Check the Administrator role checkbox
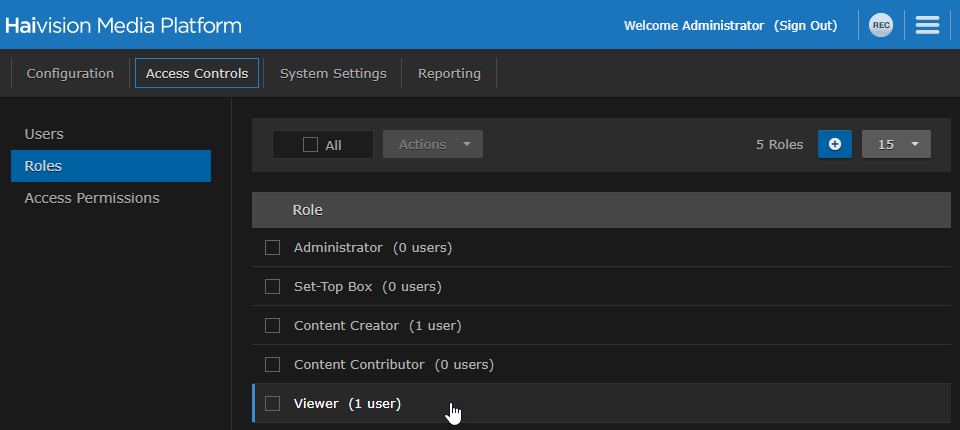 272,248
